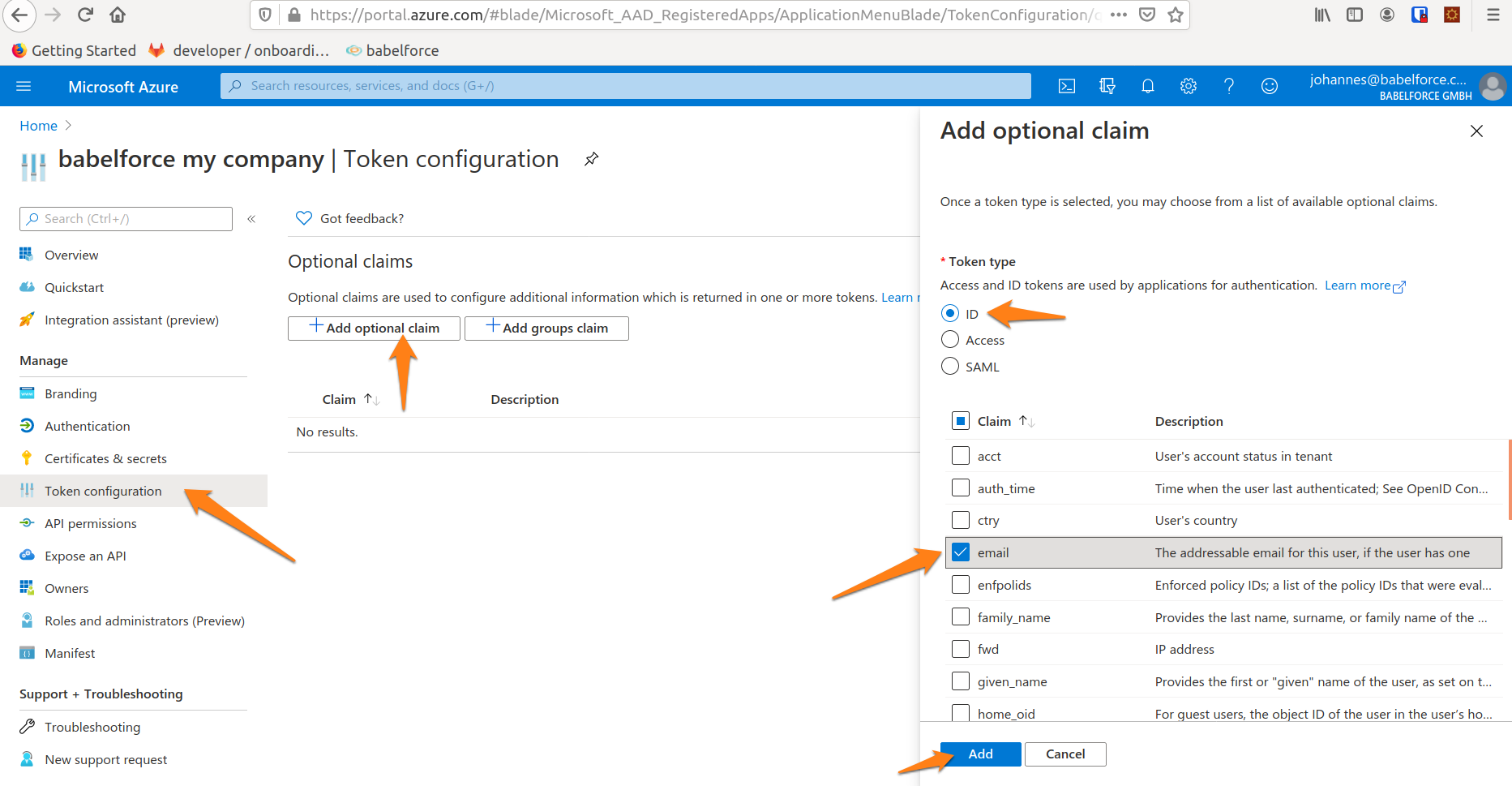The width and height of the screenshot is (1512, 786).
Task: Check the given_name claim checkbox
Action: [x=961, y=681]
